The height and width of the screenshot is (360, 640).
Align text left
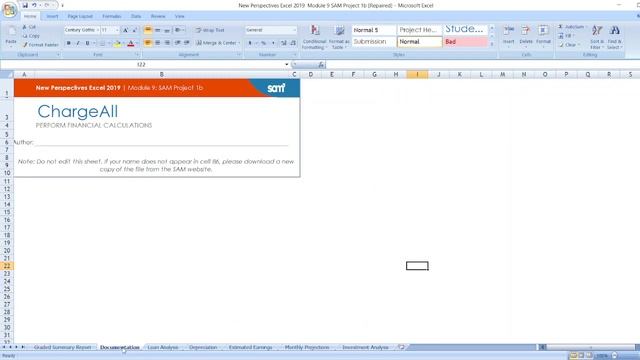(x=148, y=43)
